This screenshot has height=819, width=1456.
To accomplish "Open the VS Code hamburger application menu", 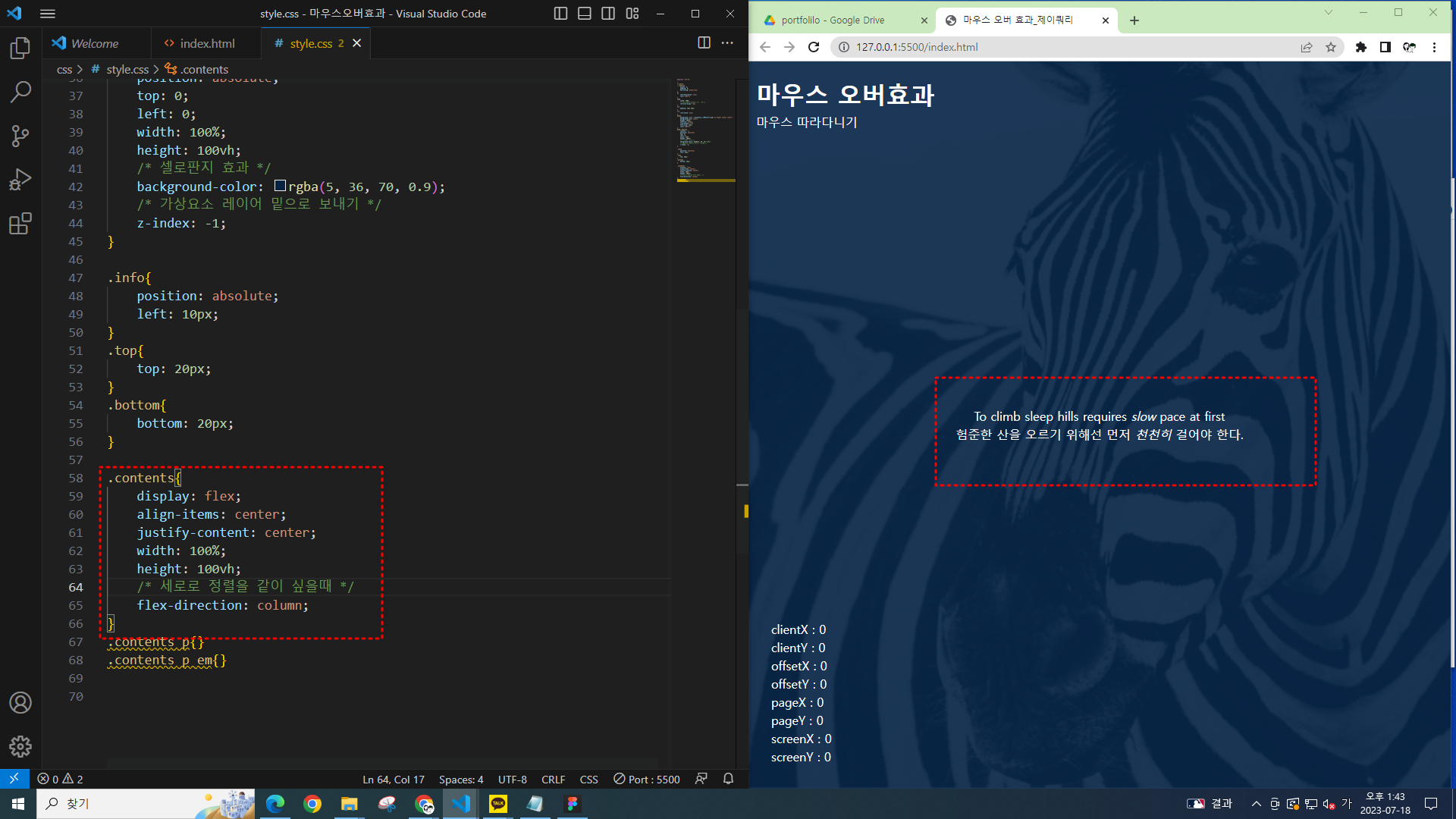I will pos(48,14).
